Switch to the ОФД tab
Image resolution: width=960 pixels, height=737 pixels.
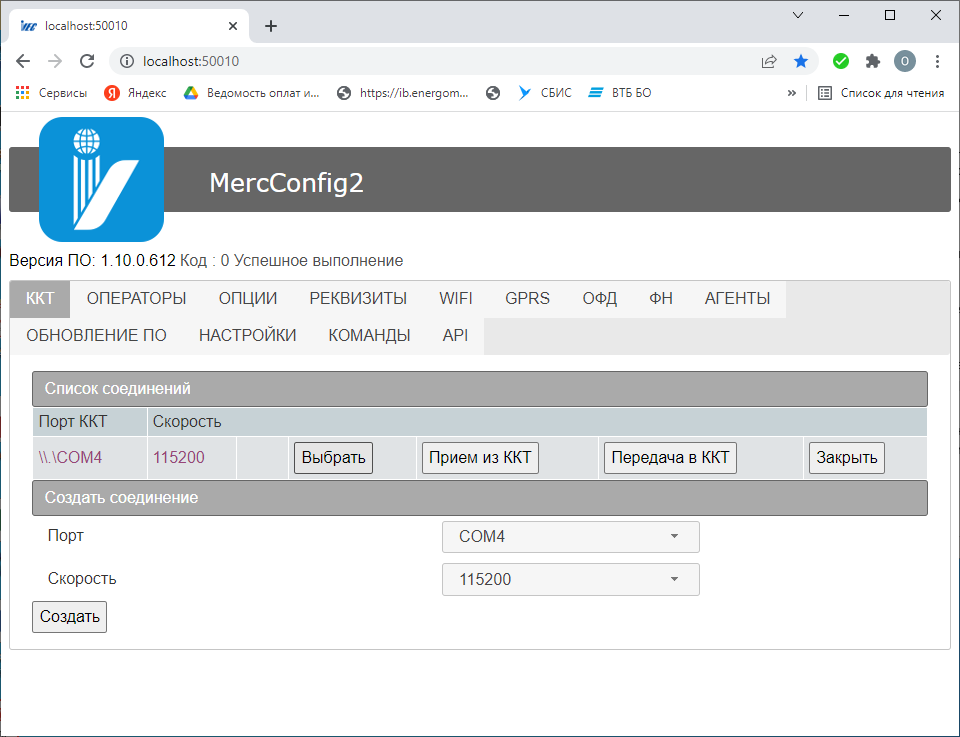point(600,299)
